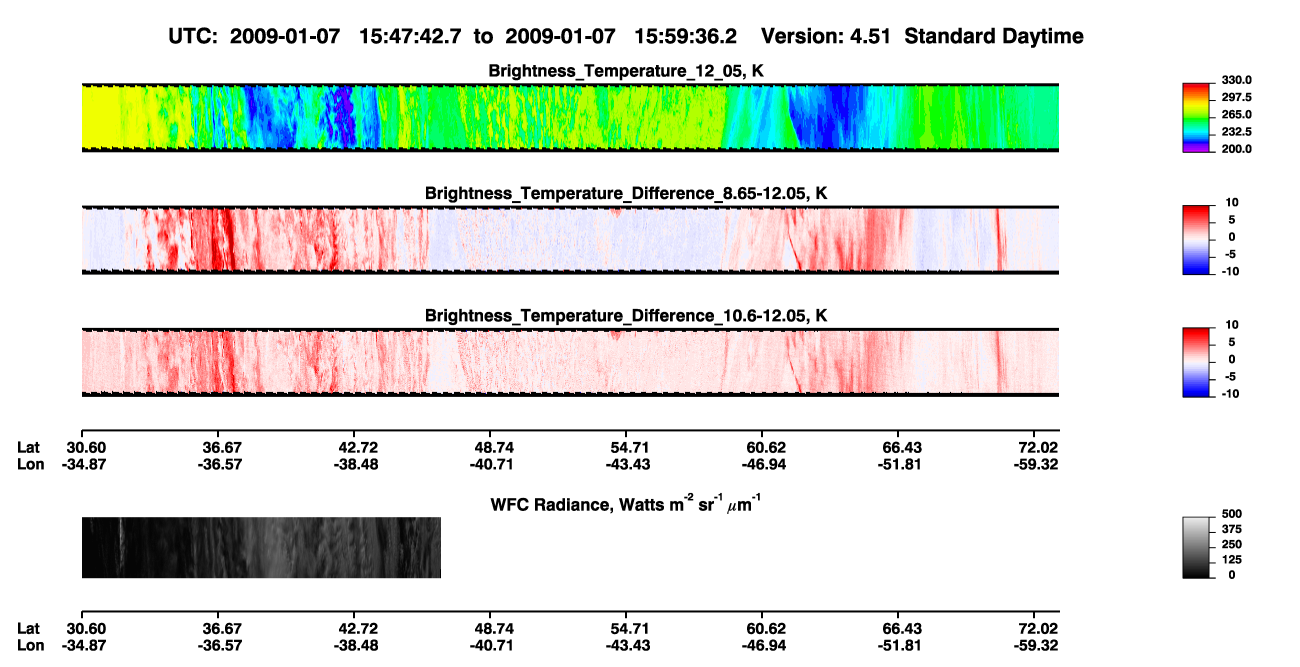The width and height of the screenshot is (1300, 667).
Task: Click the grayscale WFC Radiance image strip
Action: point(261,547)
